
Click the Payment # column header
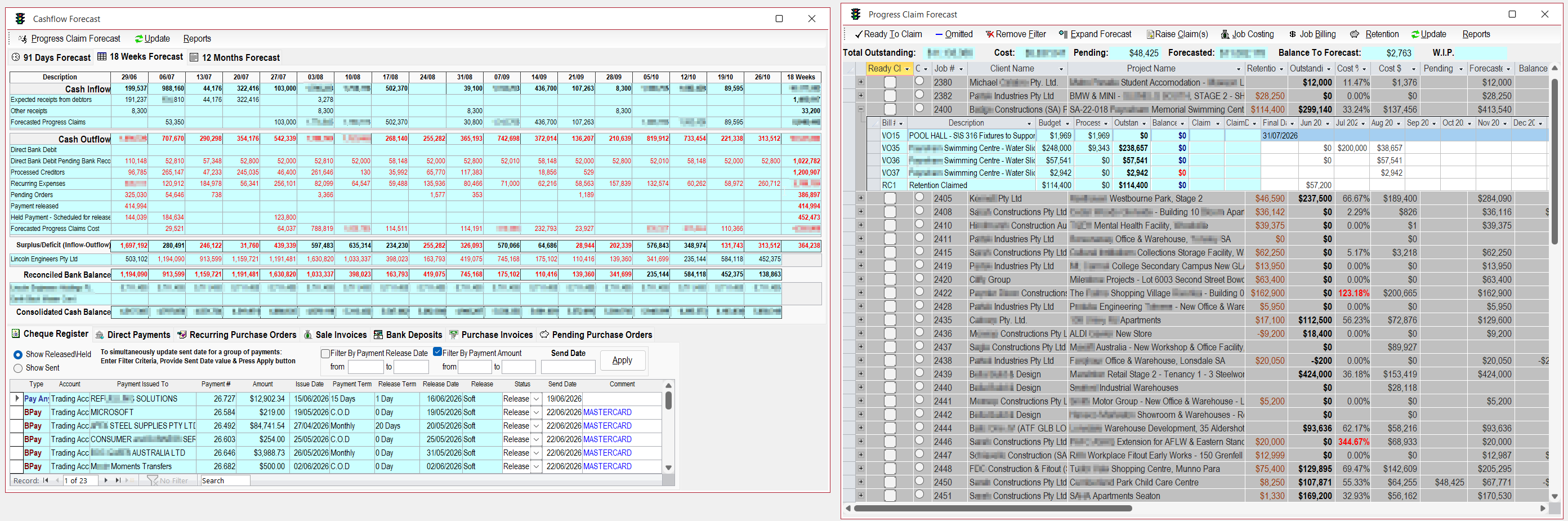(216, 385)
